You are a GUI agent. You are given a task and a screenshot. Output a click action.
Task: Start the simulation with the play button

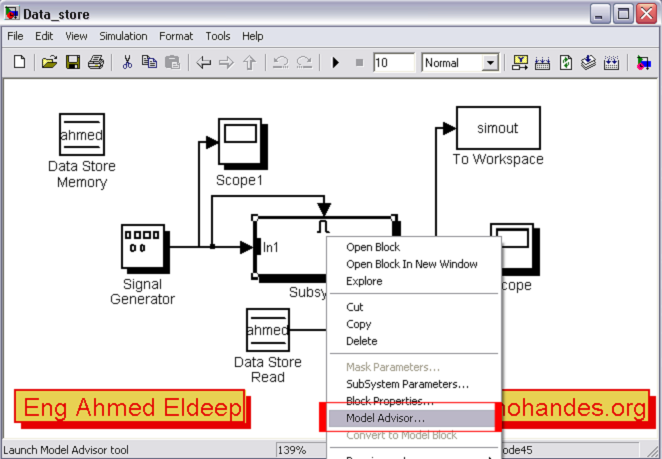pyautogui.click(x=336, y=63)
